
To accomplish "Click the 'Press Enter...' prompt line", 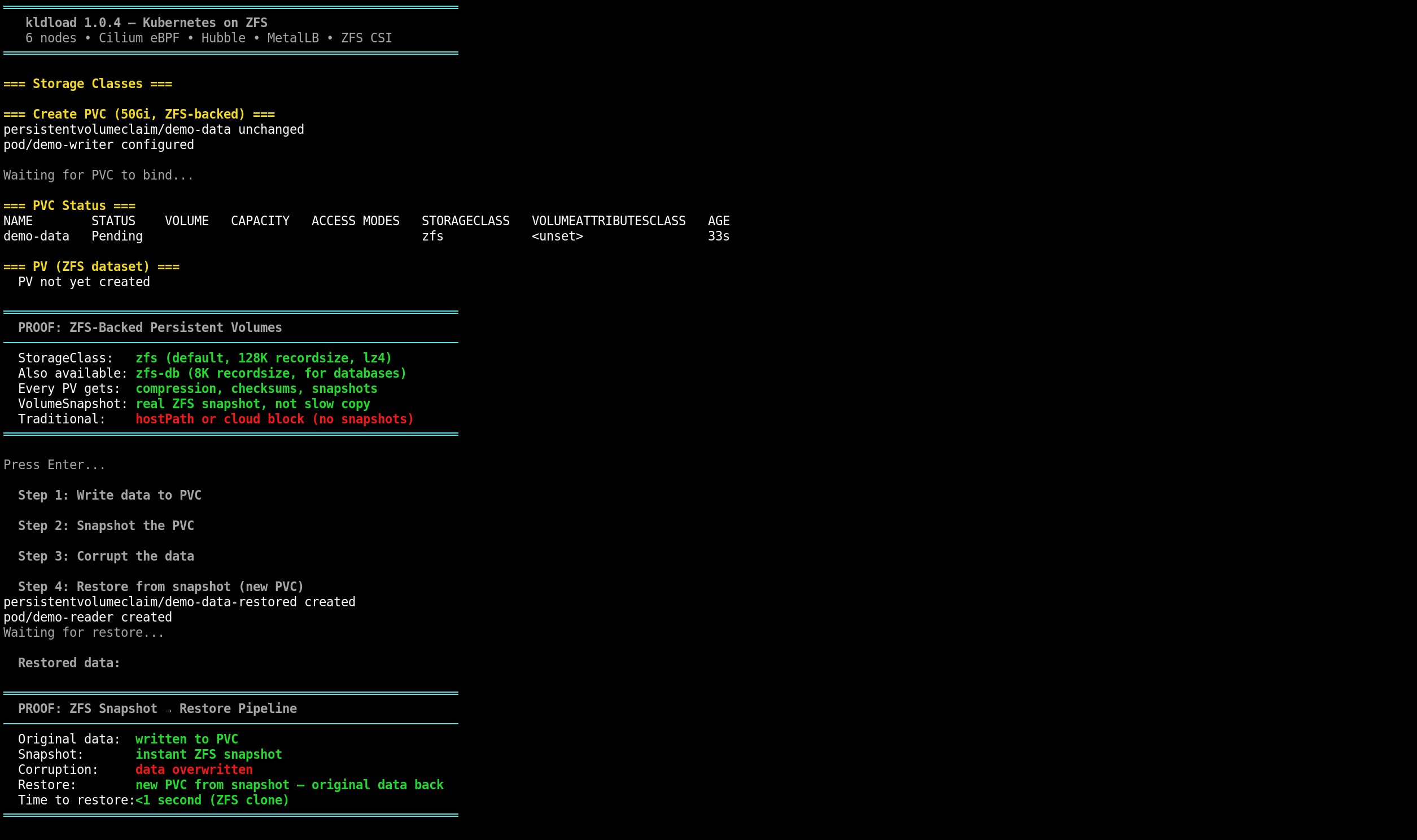I will click(55, 466).
